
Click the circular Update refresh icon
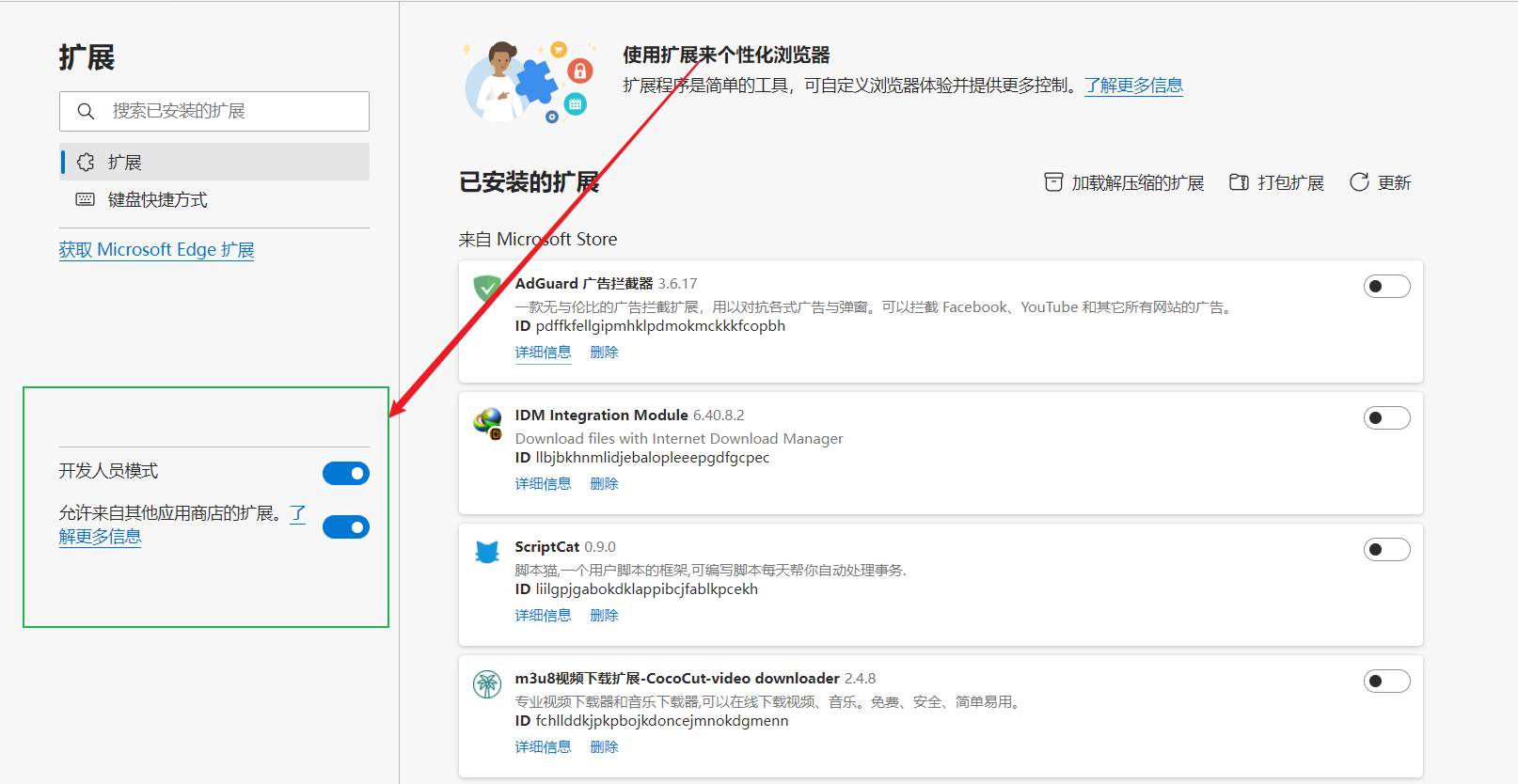1359,182
